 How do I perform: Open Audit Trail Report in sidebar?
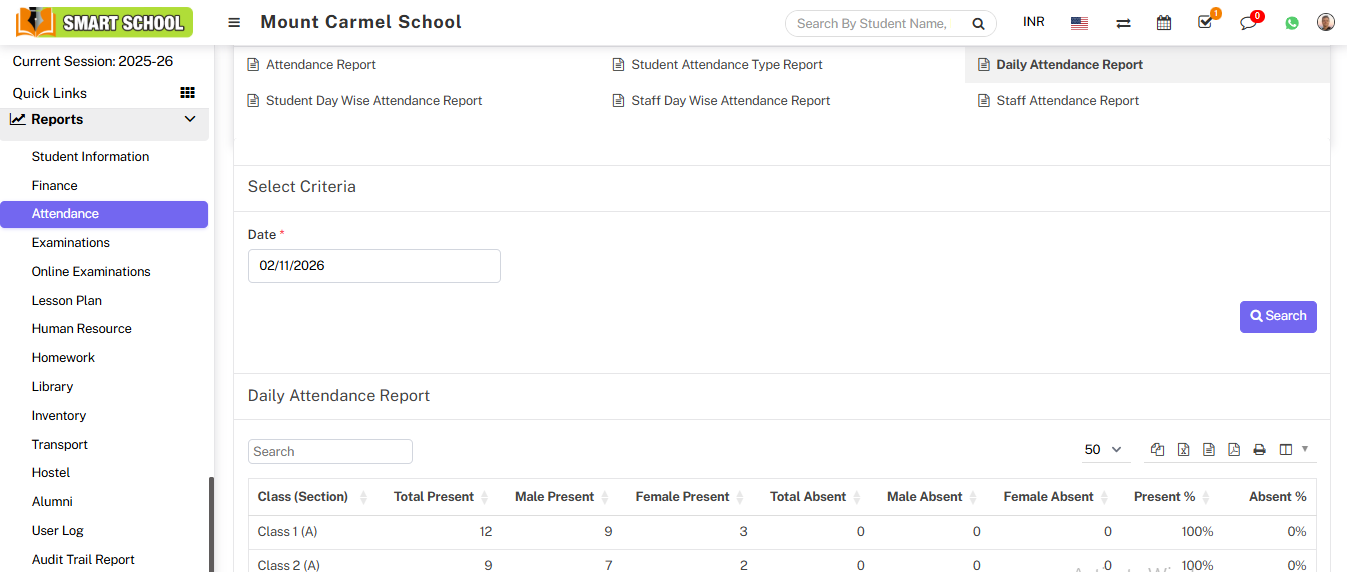83,560
